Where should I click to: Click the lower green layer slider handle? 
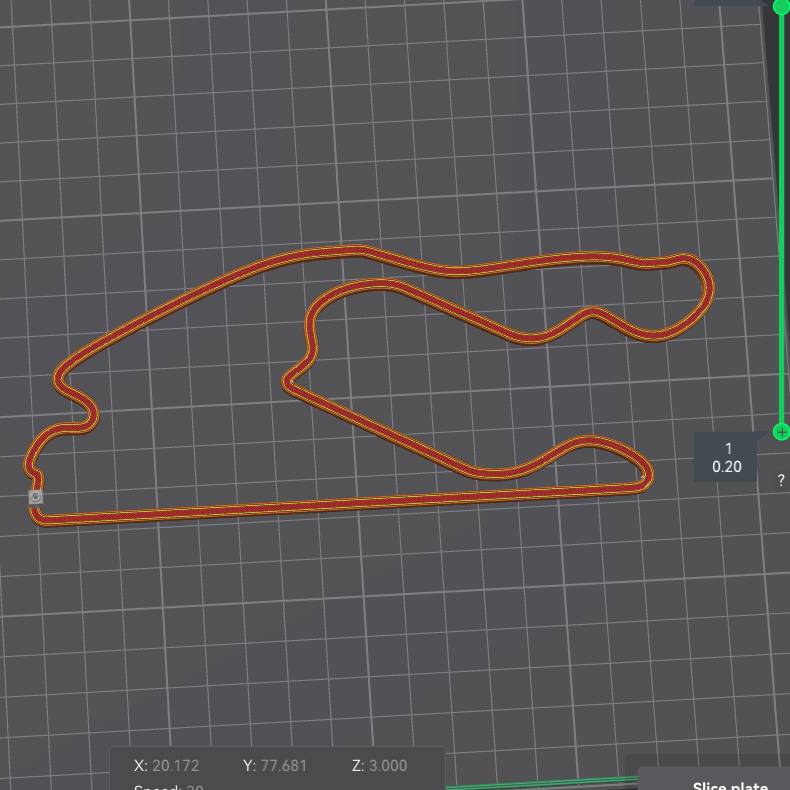(781, 431)
